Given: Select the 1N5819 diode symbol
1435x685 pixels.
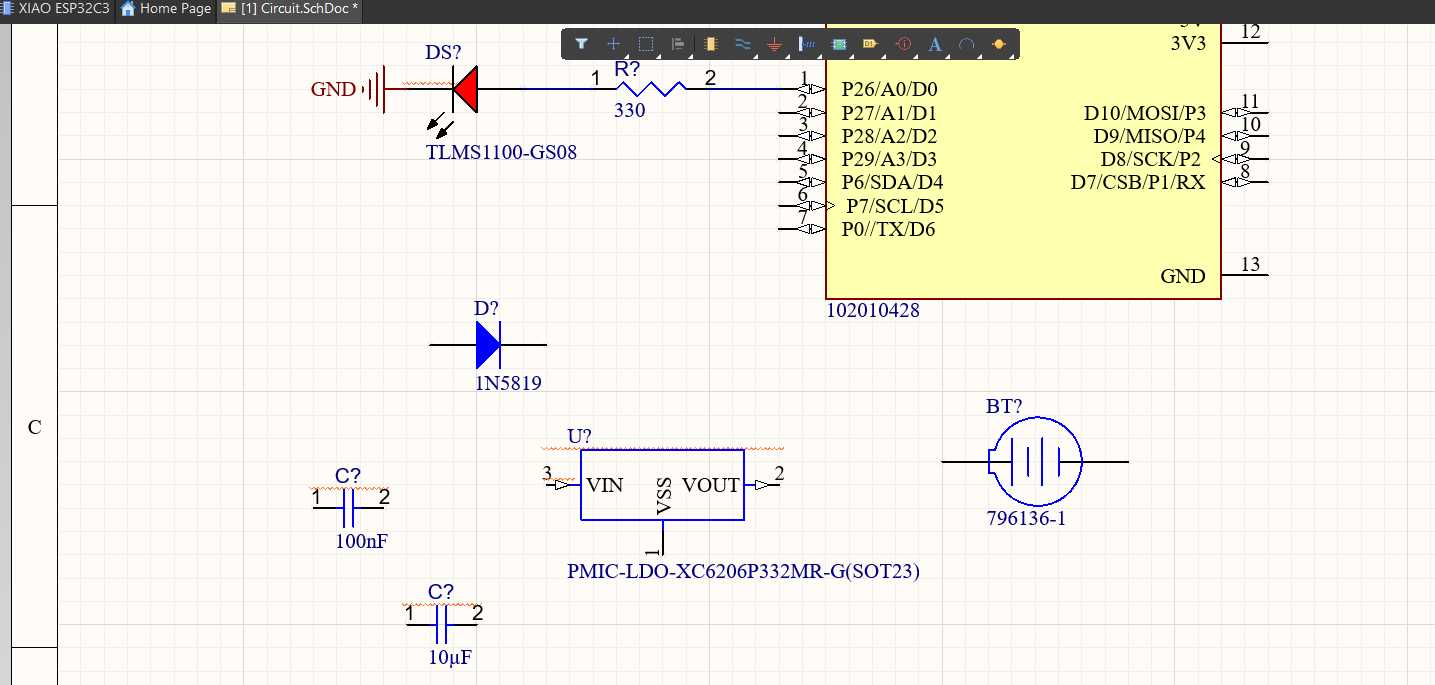Looking at the screenshot, I should point(487,346).
